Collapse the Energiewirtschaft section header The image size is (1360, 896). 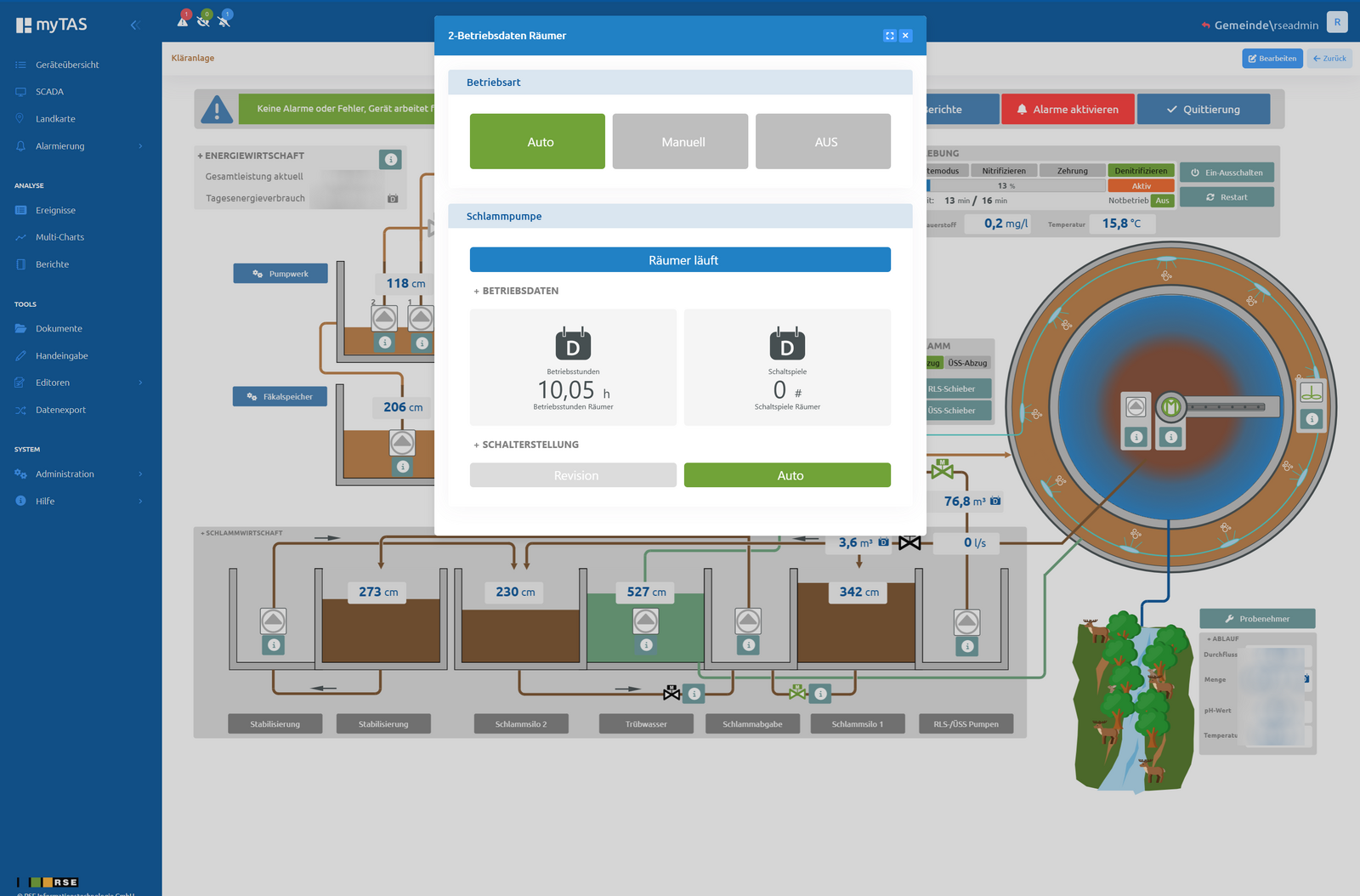pos(251,156)
